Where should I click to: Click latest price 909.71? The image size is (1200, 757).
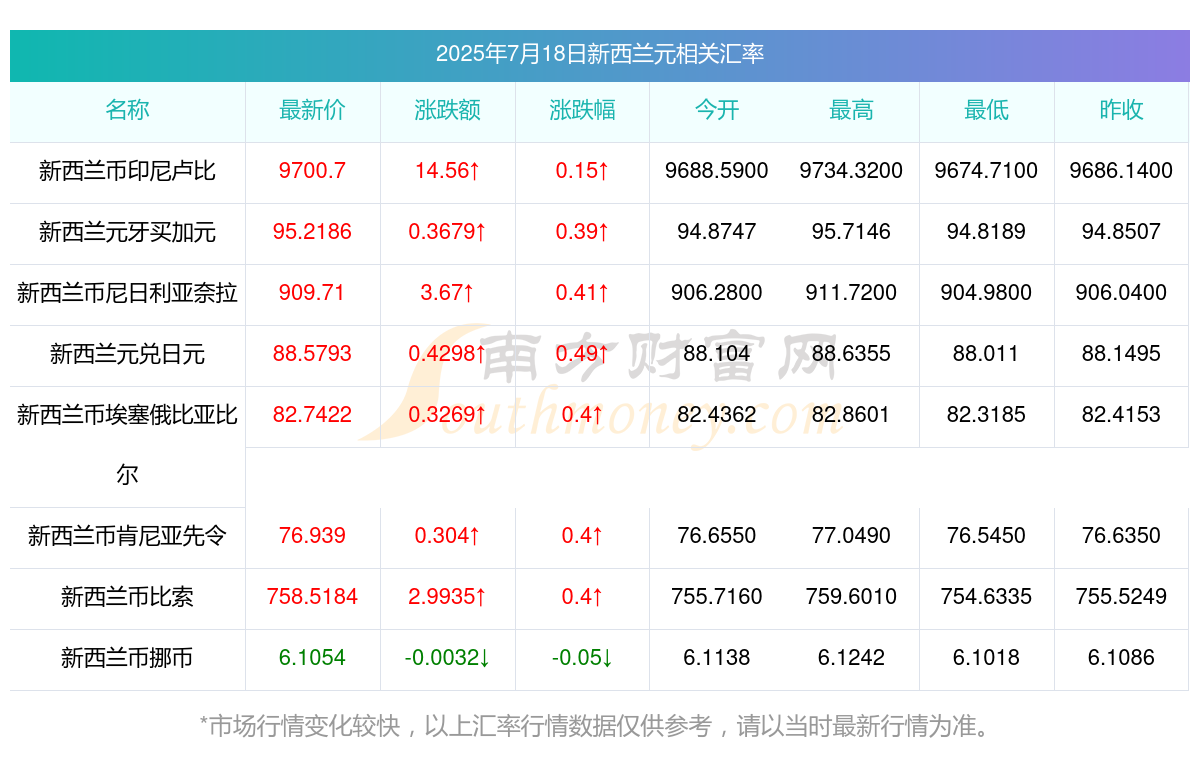pos(312,293)
